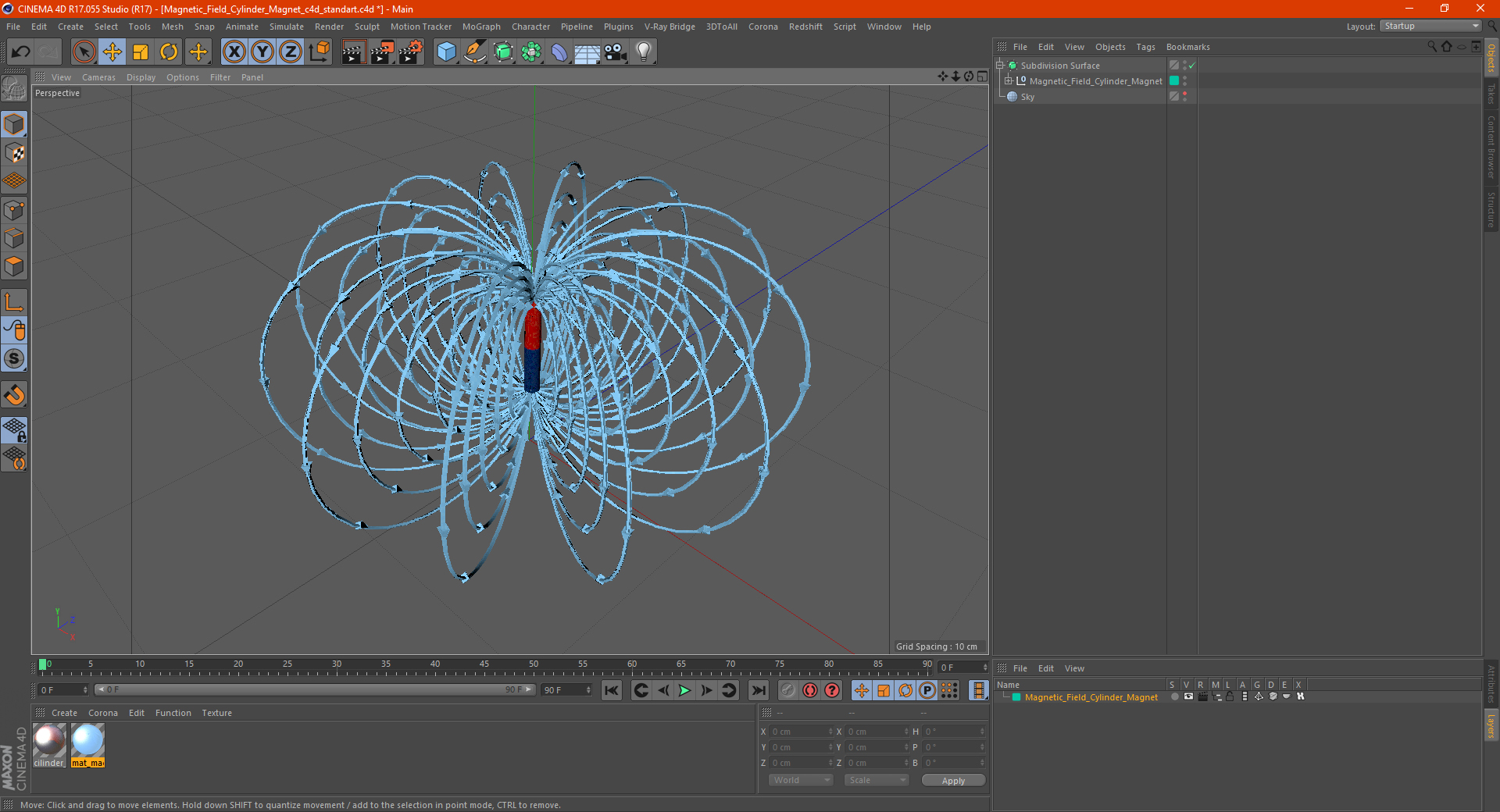The height and width of the screenshot is (812, 1500).
Task: Expand Magnetic_Field_Cylinder_Magnet tree item
Action: click(1009, 80)
